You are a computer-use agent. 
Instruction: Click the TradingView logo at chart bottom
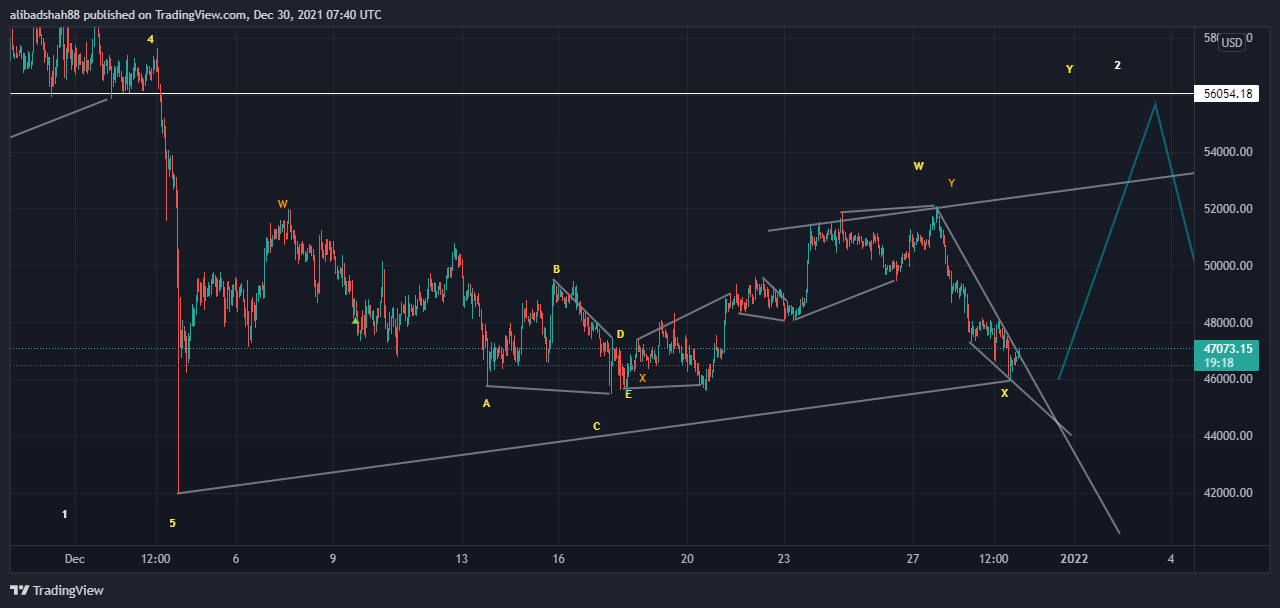point(57,590)
